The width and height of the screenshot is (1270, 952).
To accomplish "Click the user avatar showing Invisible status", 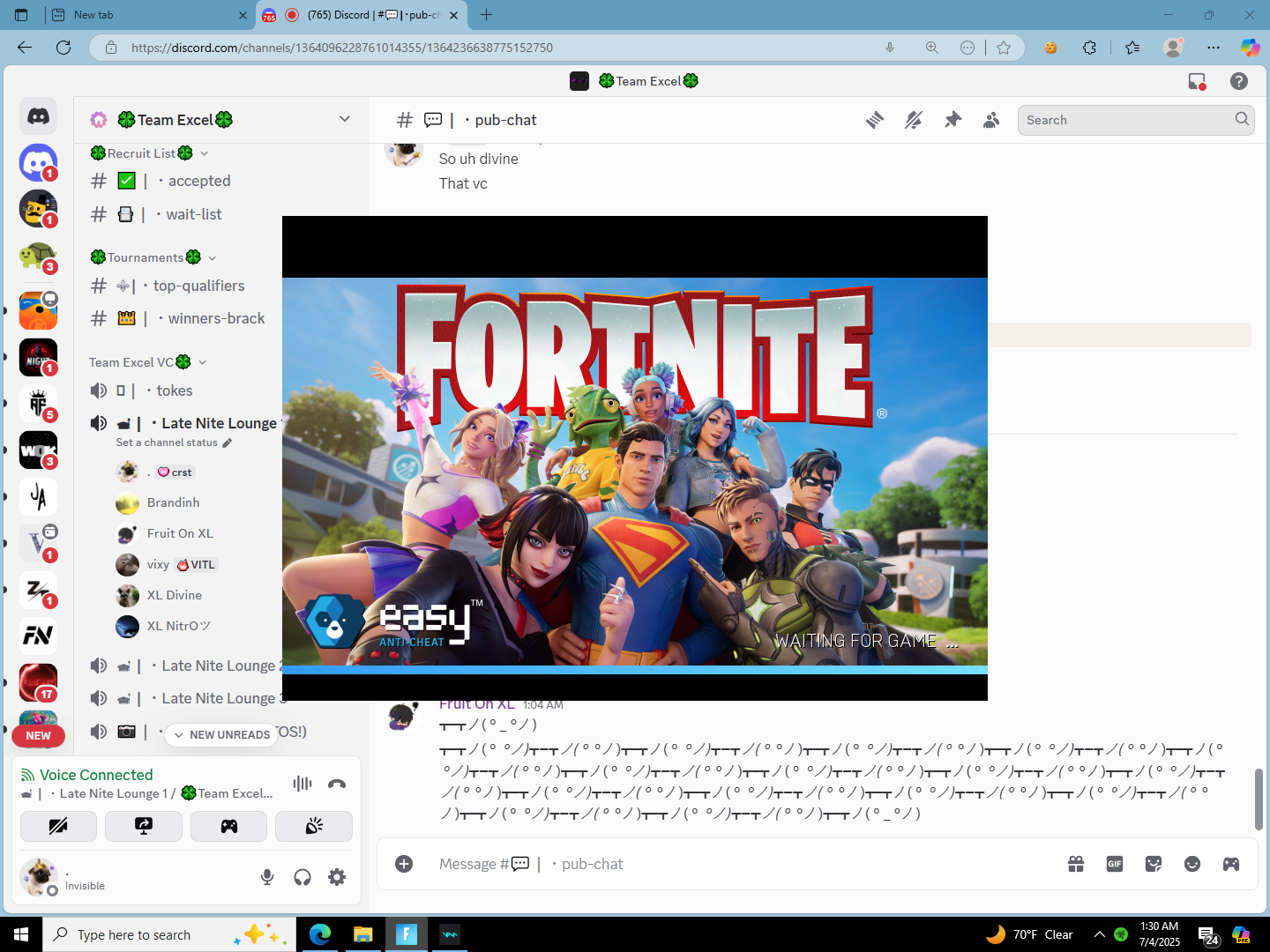I will pos(39,877).
